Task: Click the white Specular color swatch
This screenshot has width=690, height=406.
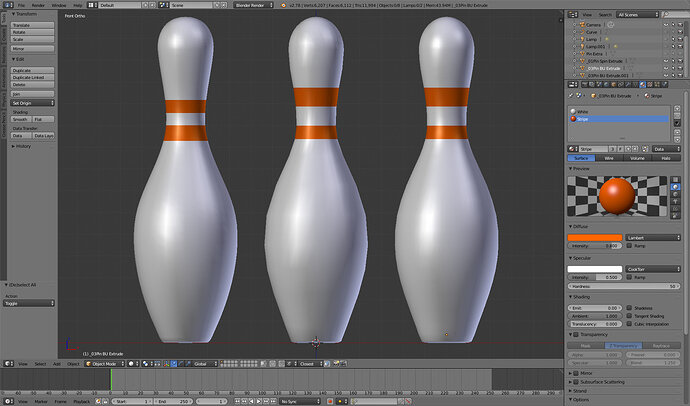Action: (x=595, y=269)
